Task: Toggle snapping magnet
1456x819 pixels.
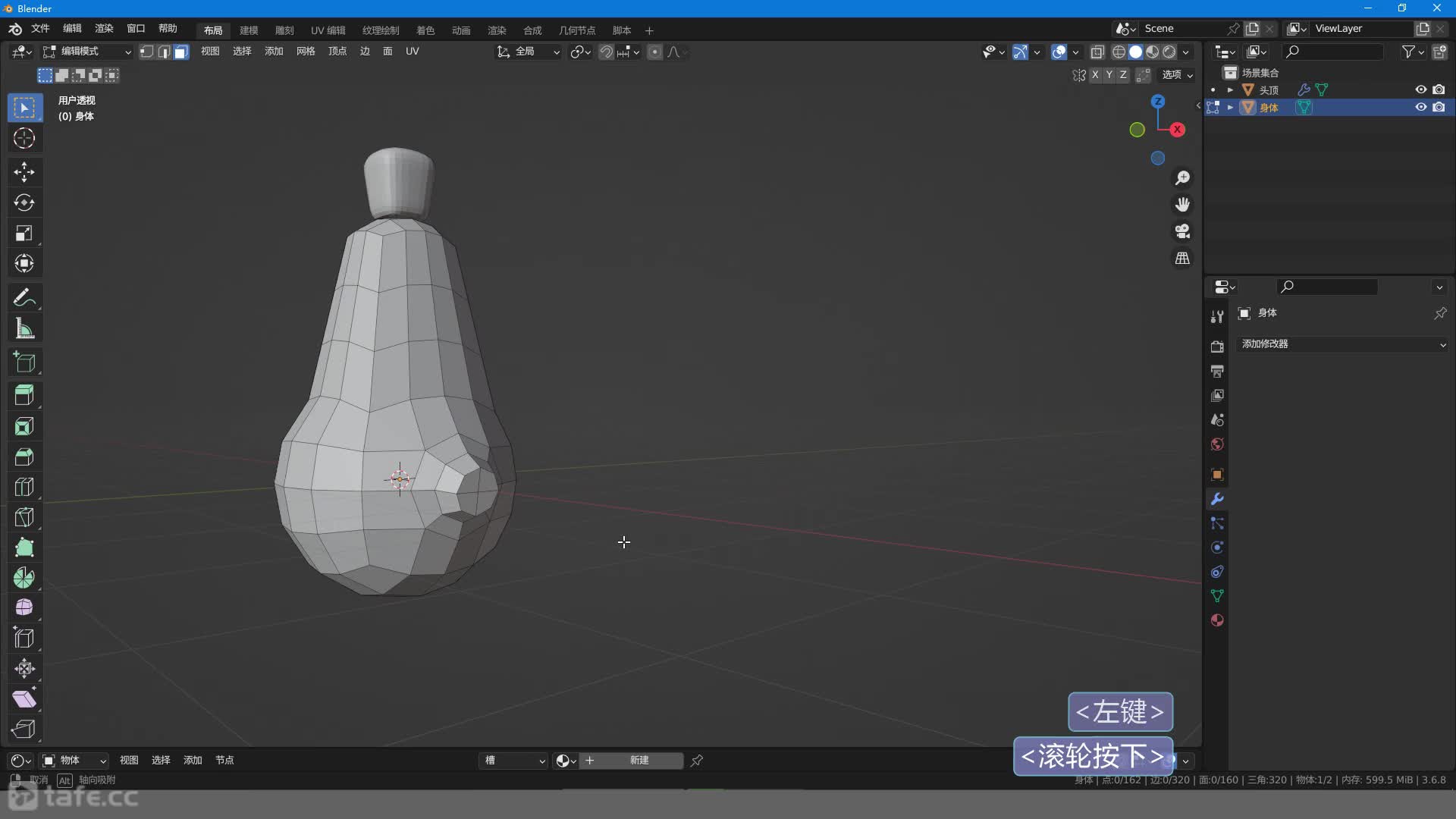Action: pos(606,52)
